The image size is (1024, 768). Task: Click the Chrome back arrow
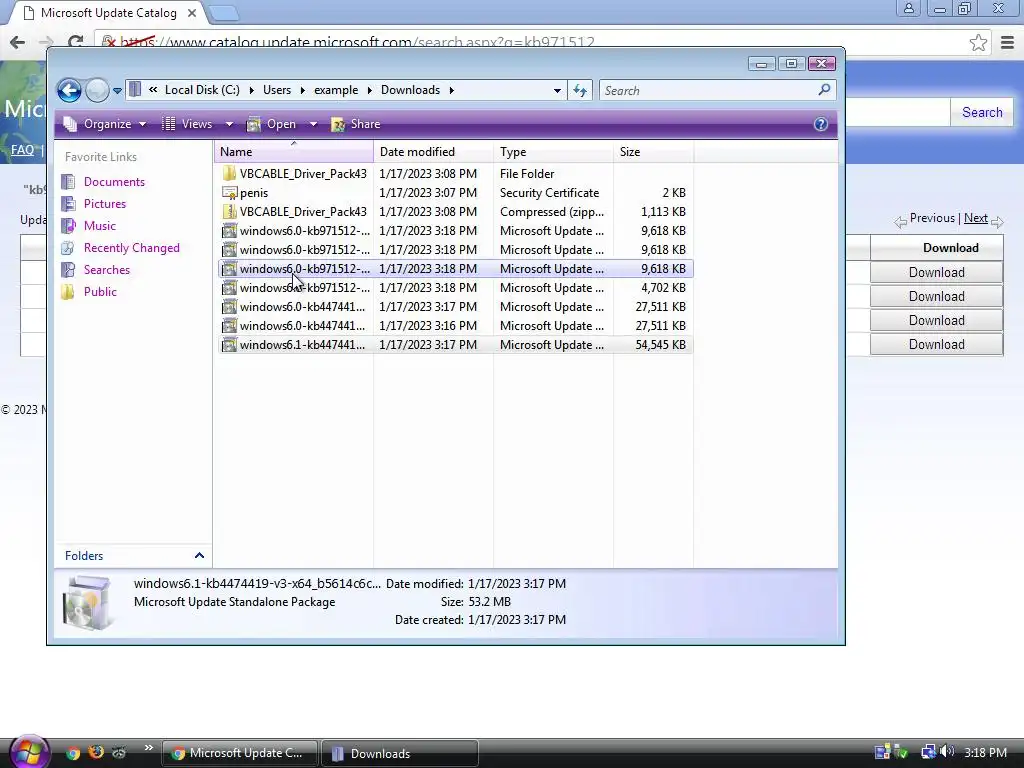pos(17,42)
